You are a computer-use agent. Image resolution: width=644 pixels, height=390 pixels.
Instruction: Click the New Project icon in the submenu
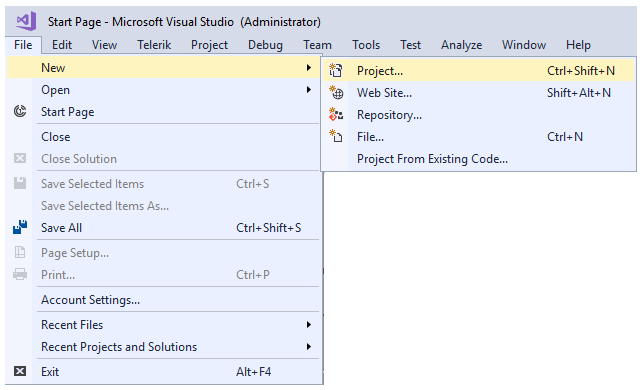click(336, 71)
